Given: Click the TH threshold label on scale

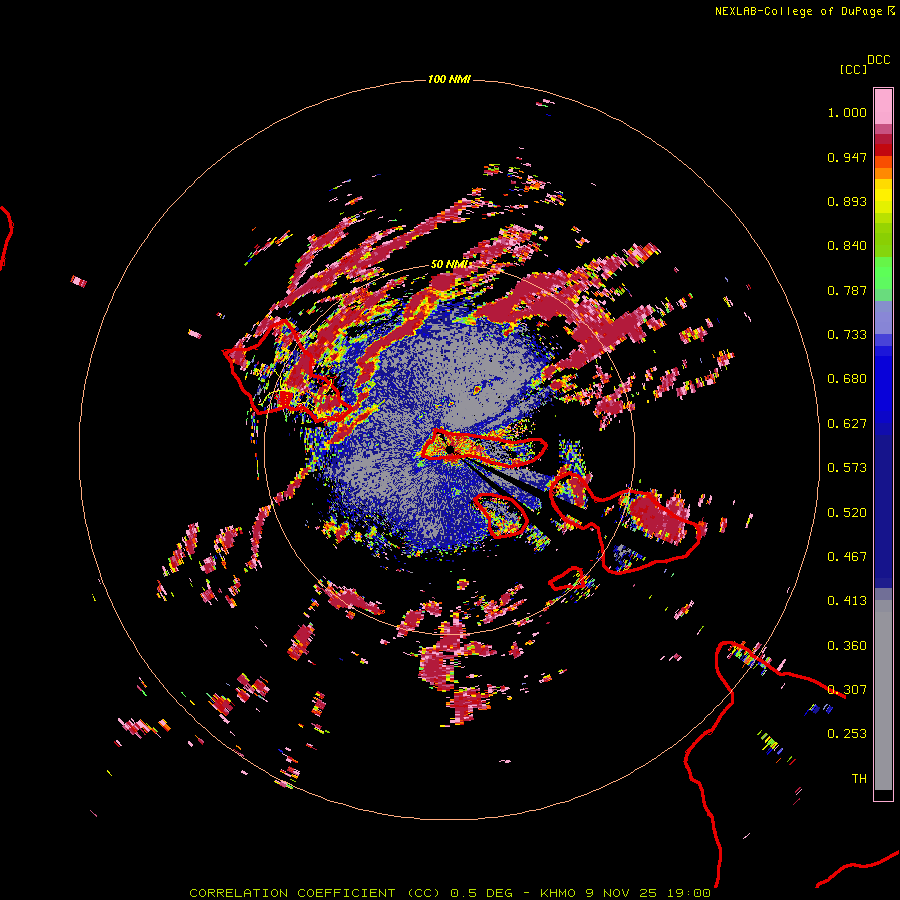Looking at the screenshot, I should 859,779.
